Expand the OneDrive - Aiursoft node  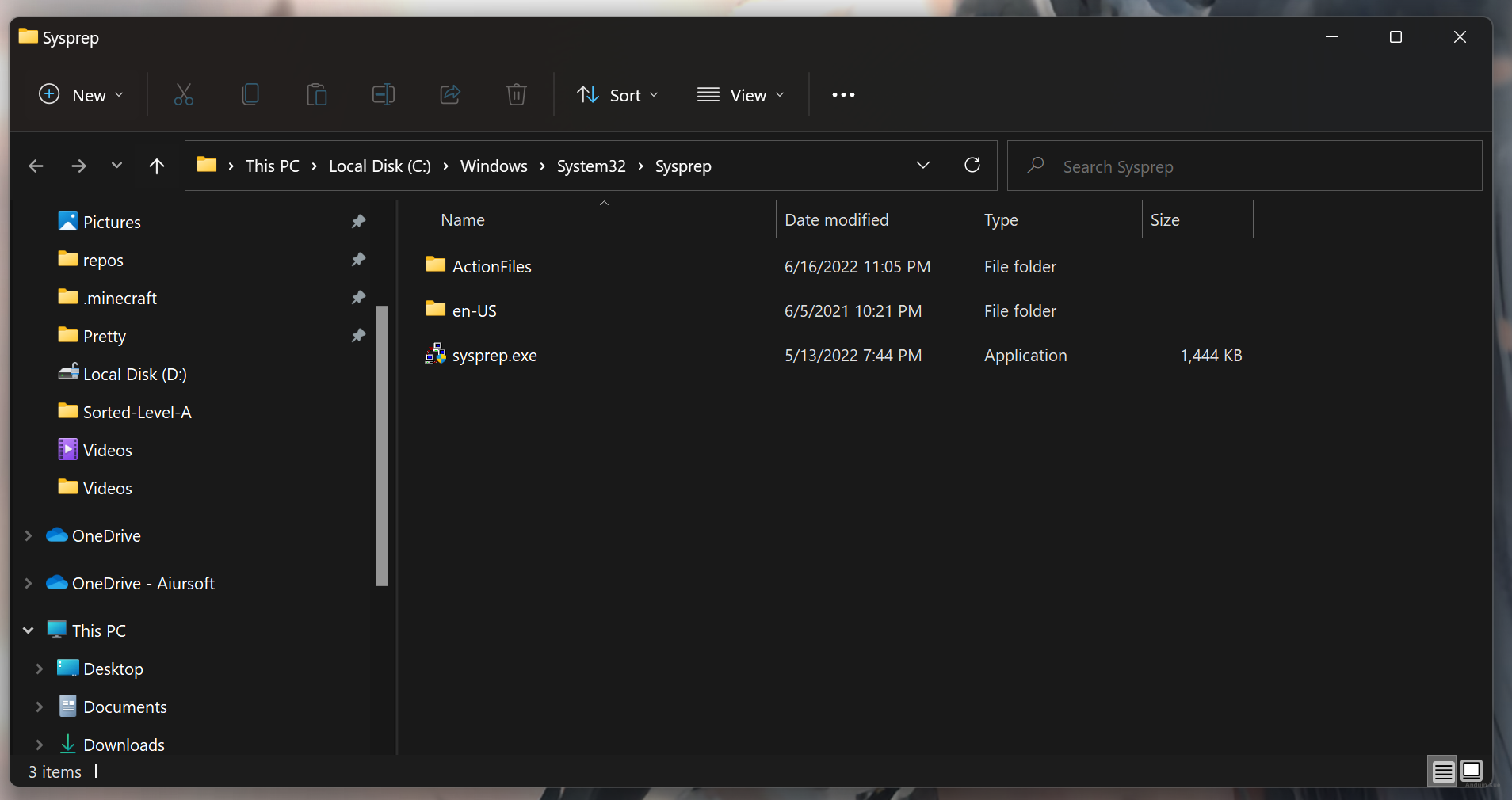point(29,584)
